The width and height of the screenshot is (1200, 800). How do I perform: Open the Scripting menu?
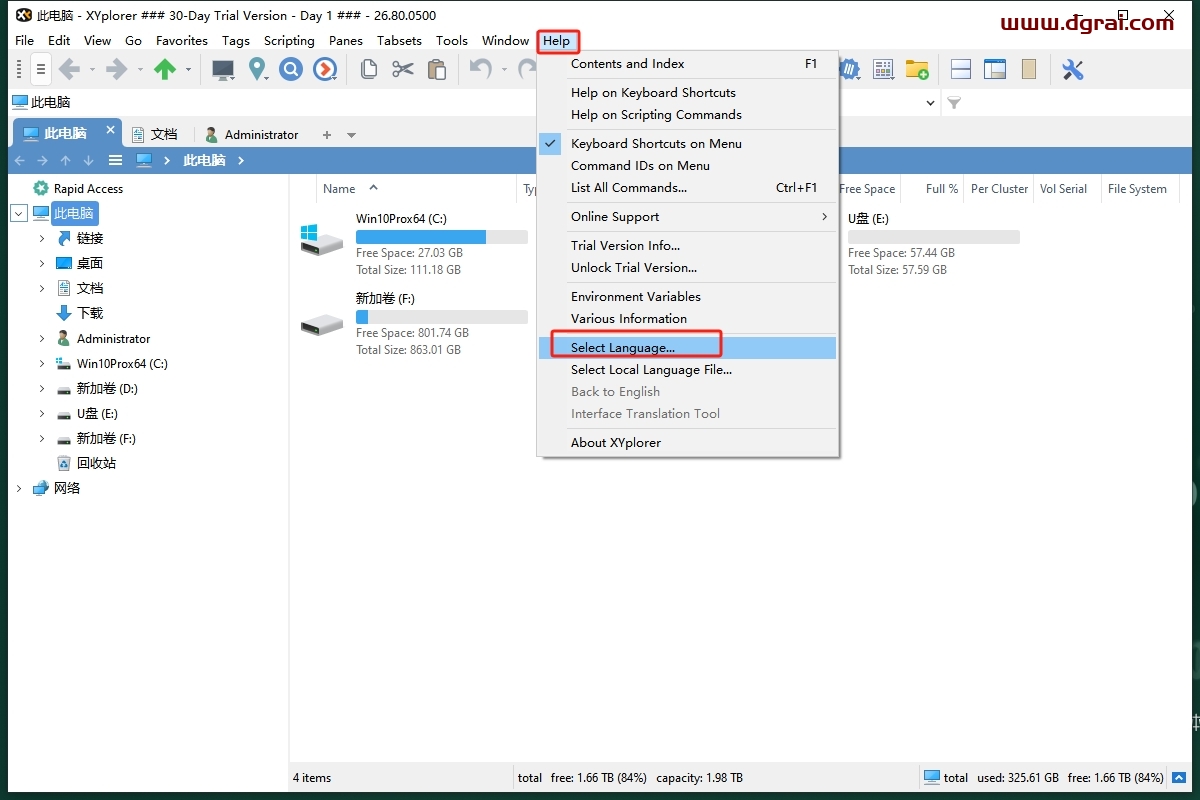pyautogui.click(x=289, y=40)
